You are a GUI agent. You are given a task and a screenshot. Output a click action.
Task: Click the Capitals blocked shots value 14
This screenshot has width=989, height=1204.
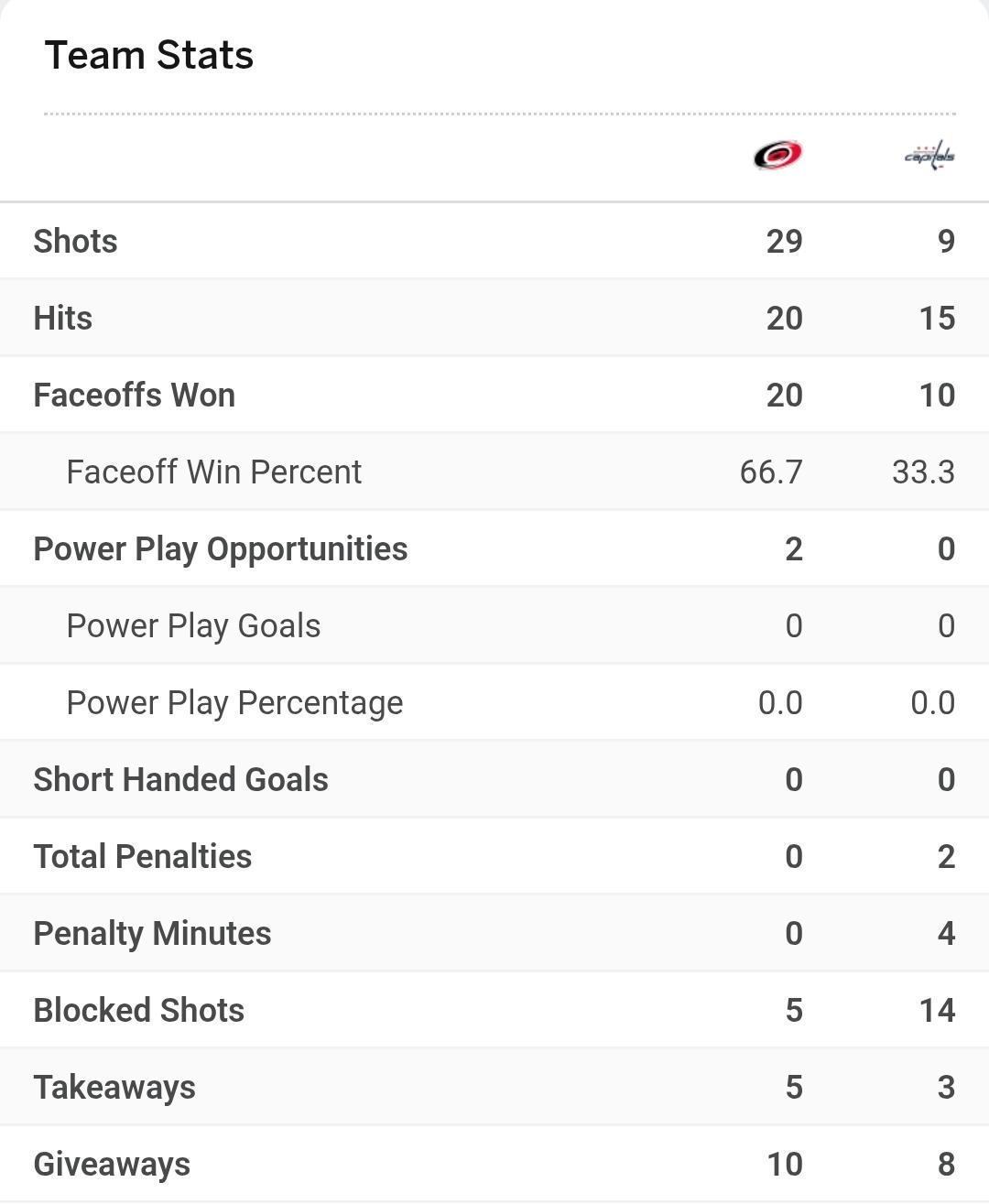[936, 1010]
